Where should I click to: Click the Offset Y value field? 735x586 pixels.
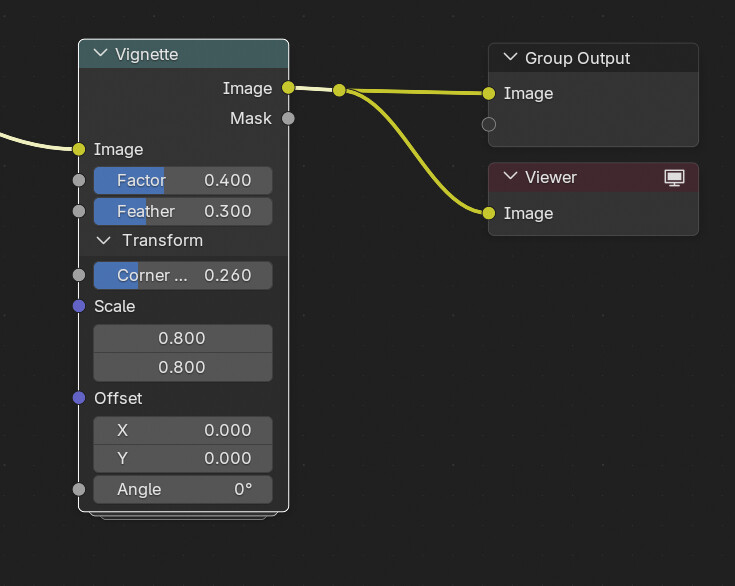(x=182, y=458)
